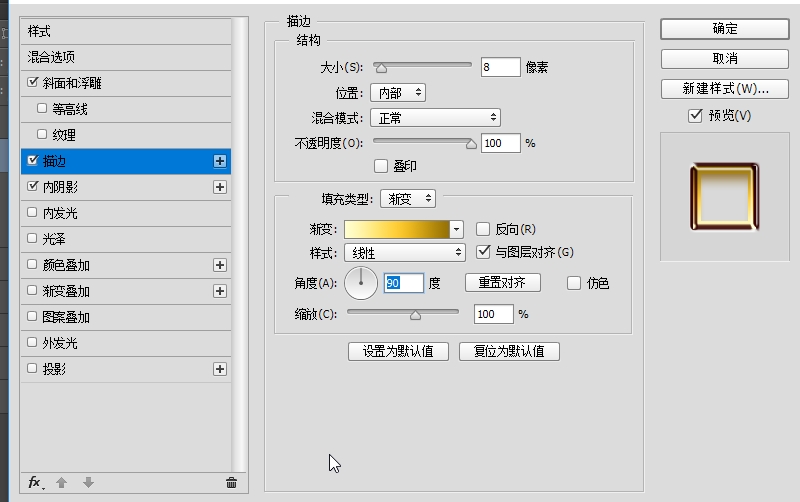This screenshot has height=502, width=800.
Task: Add another 渐变叠加 effect with plus icon
Action: [x=220, y=291]
